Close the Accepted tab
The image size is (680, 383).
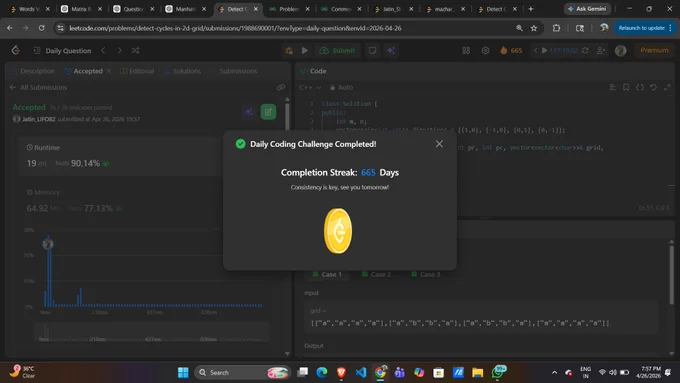click(108, 71)
